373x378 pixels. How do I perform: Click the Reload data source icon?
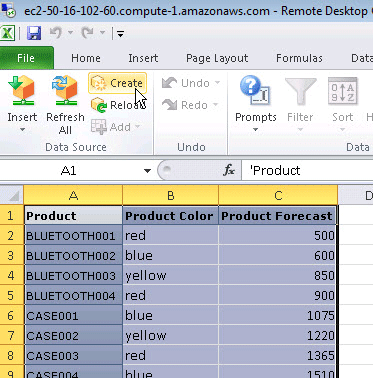click(99, 105)
